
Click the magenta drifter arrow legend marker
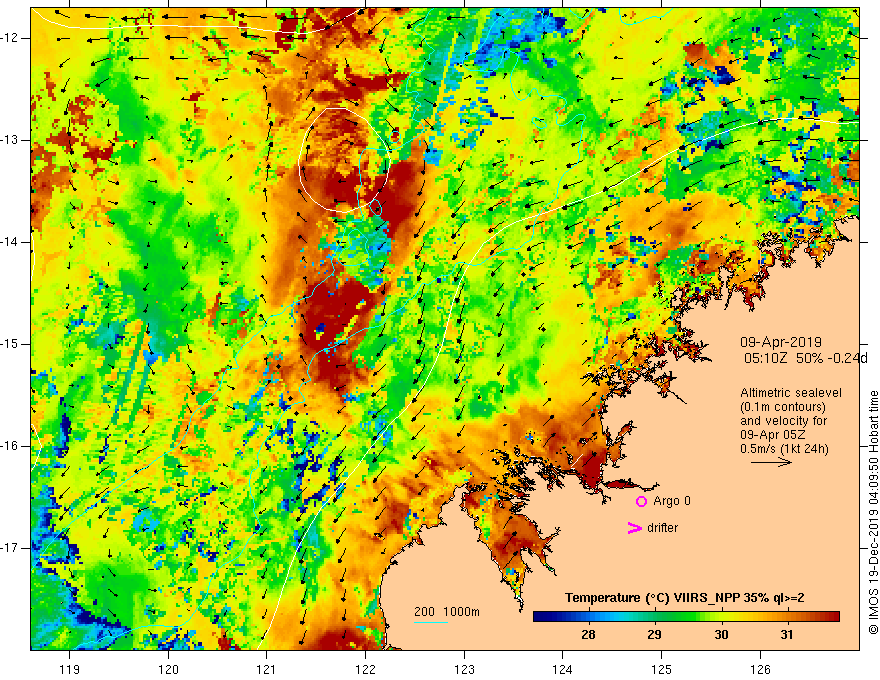tap(634, 528)
